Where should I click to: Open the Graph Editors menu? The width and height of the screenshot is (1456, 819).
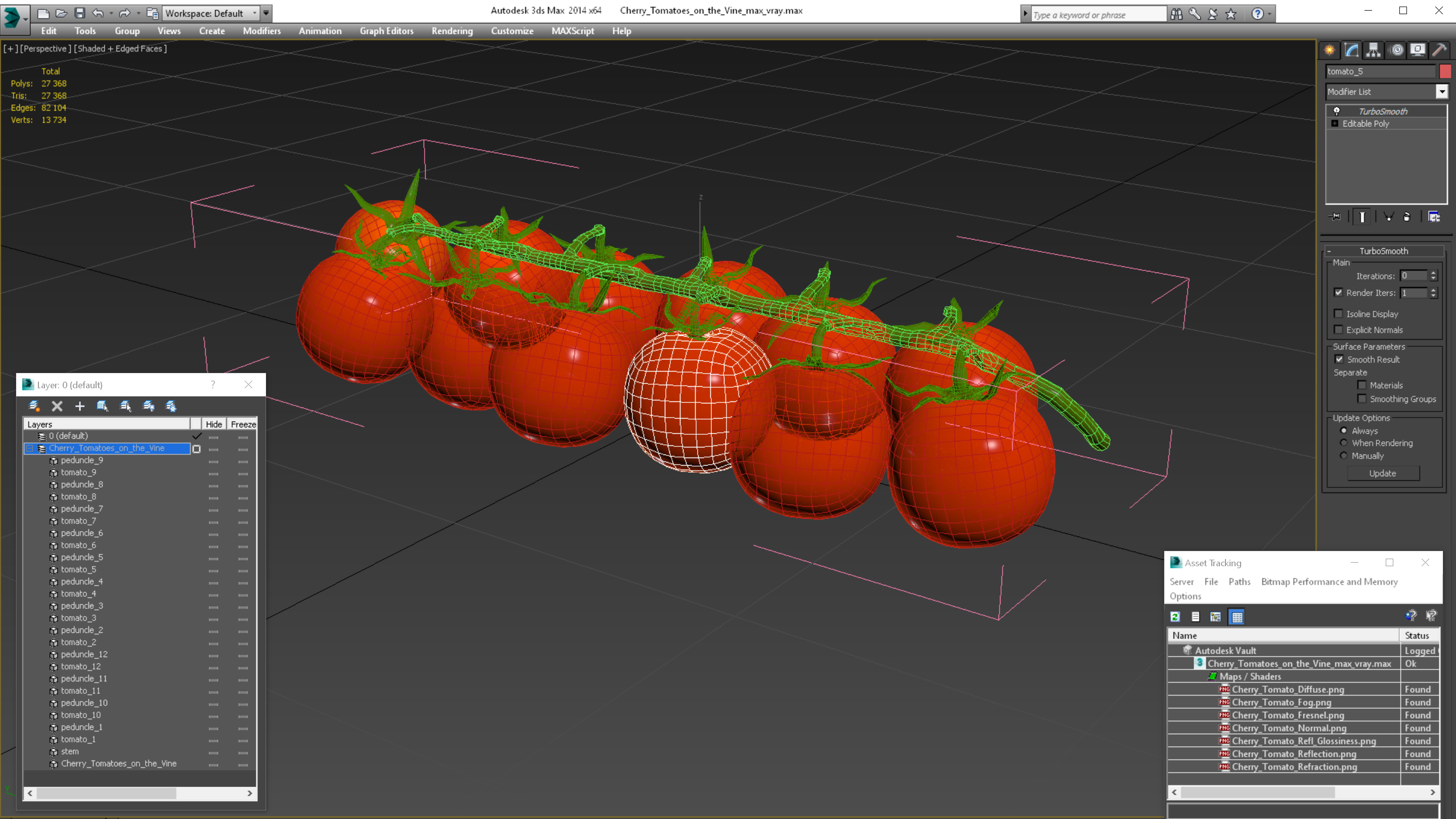(x=387, y=31)
